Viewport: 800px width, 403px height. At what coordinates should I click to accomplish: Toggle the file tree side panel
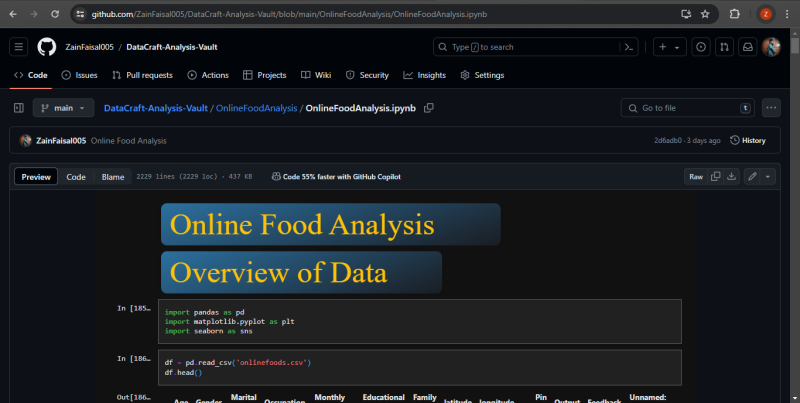pos(19,108)
